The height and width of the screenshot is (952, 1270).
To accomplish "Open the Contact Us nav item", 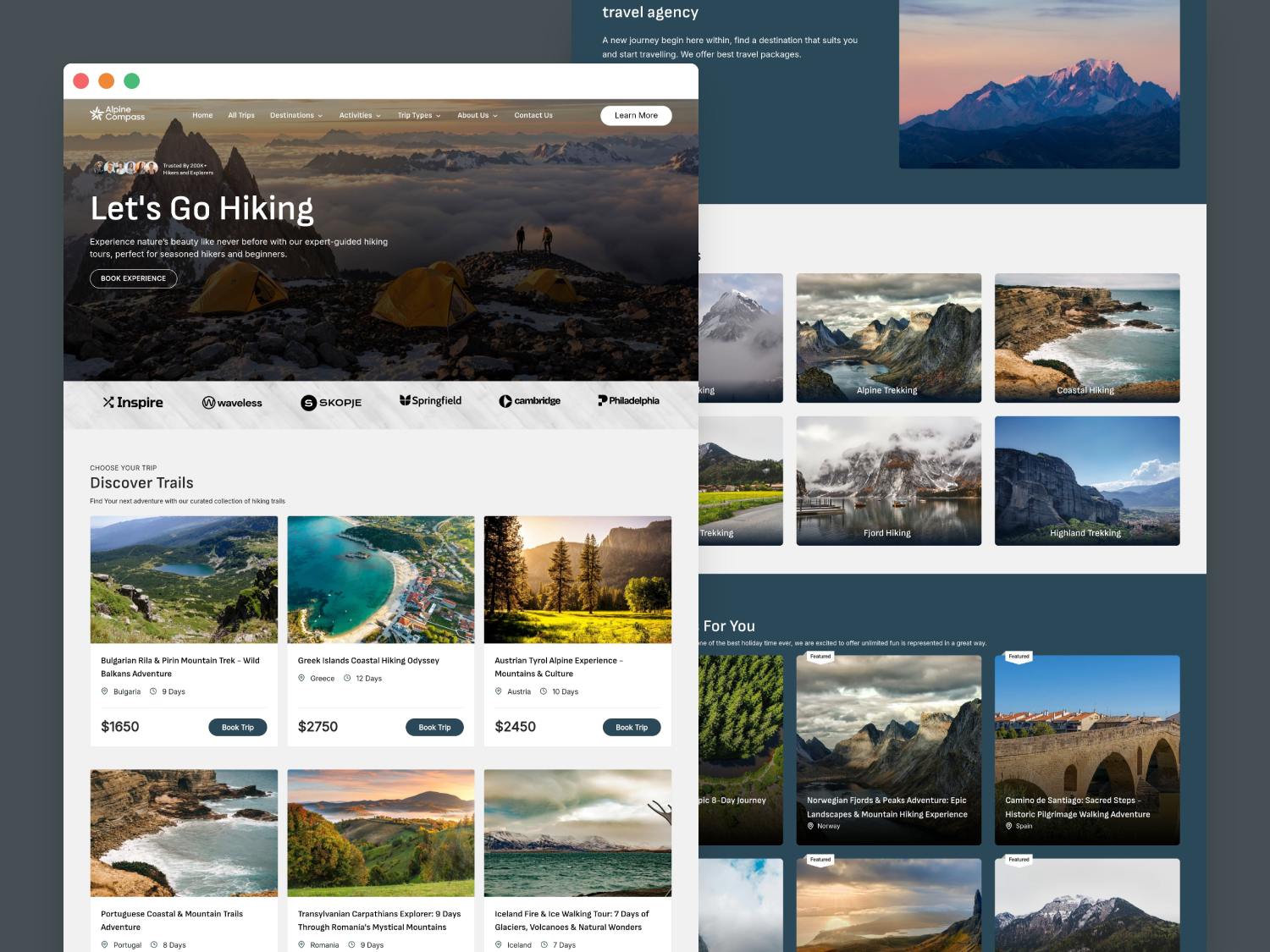I will tap(533, 115).
